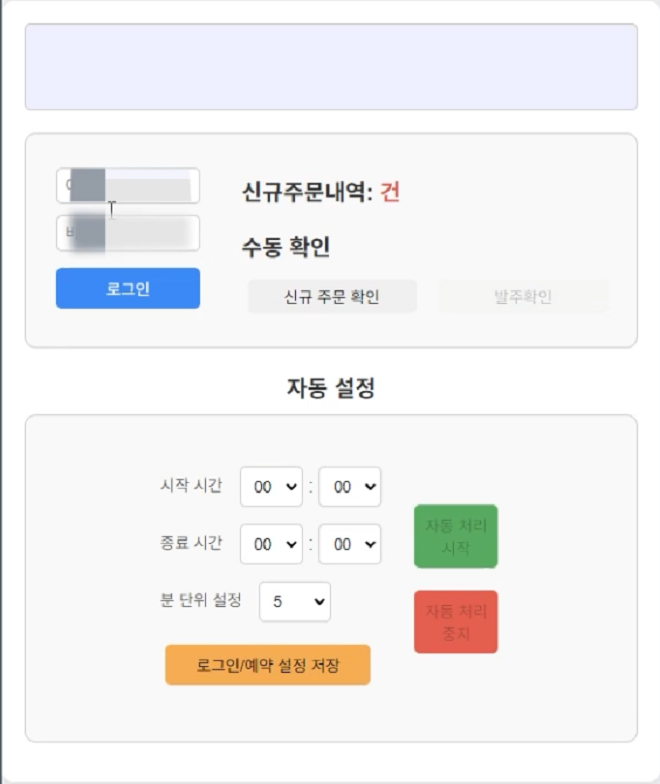Click the 종료 시간 label text
660x784 pixels.
pos(191,543)
